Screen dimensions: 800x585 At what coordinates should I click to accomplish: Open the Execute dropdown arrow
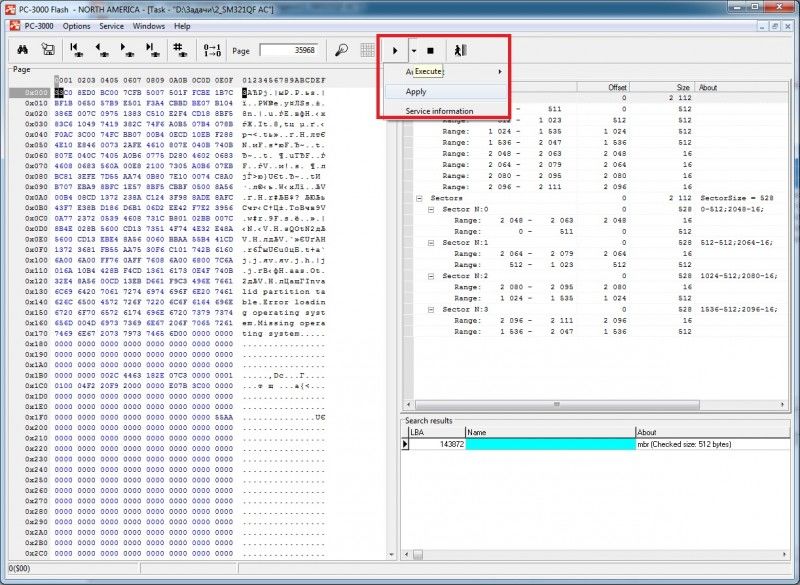414,50
